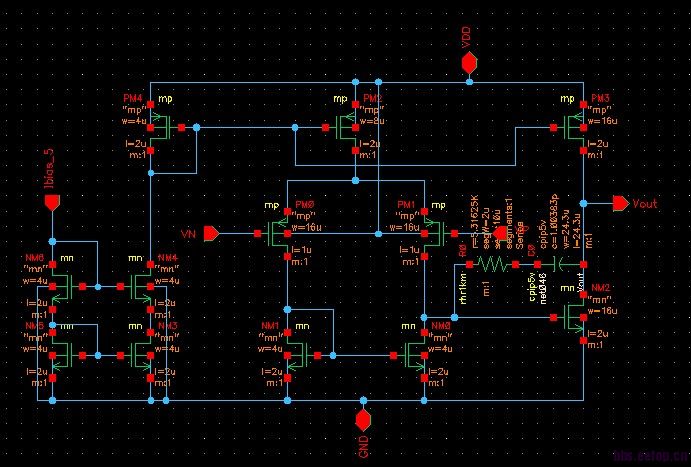
Task: Select NMOS transistor NM1
Action: tap(295, 354)
